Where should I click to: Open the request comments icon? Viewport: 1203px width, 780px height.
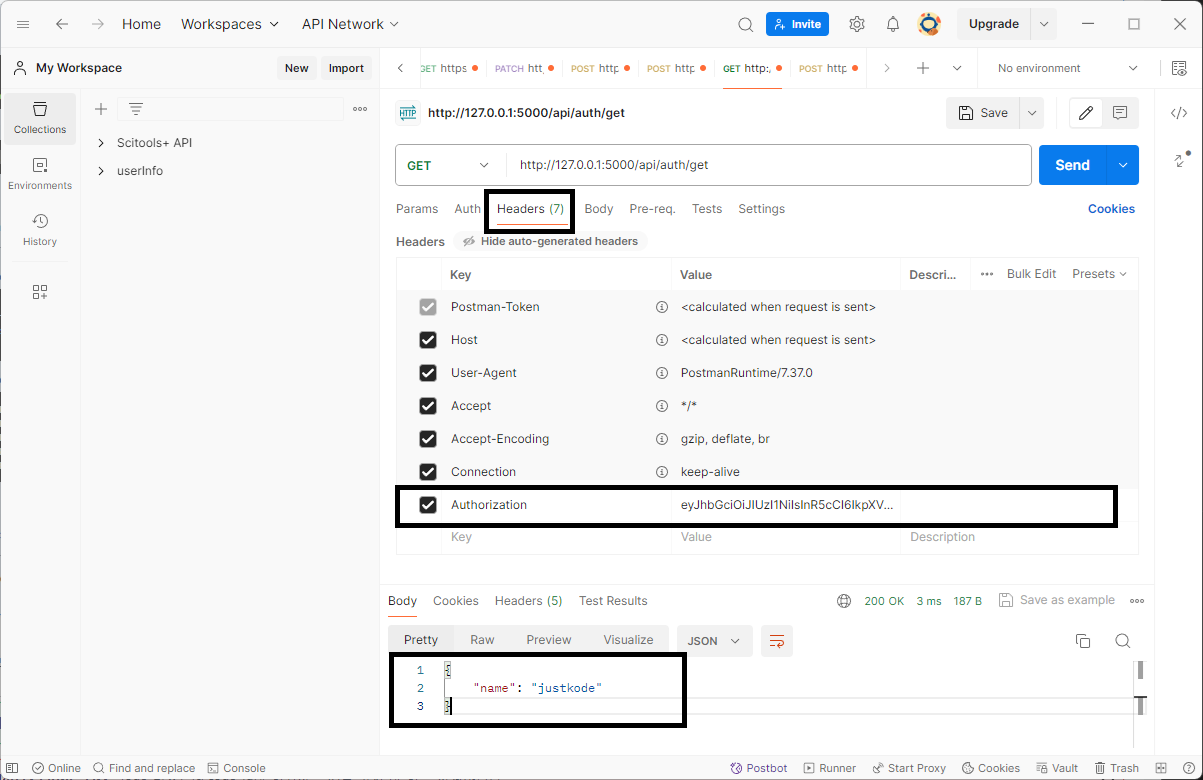tap(1120, 113)
